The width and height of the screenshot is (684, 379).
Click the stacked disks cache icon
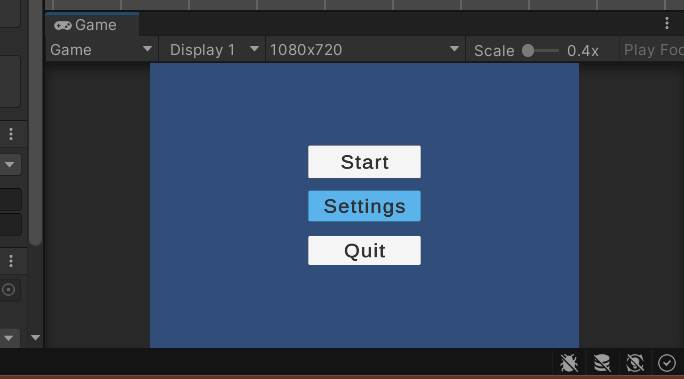pos(602,363)
